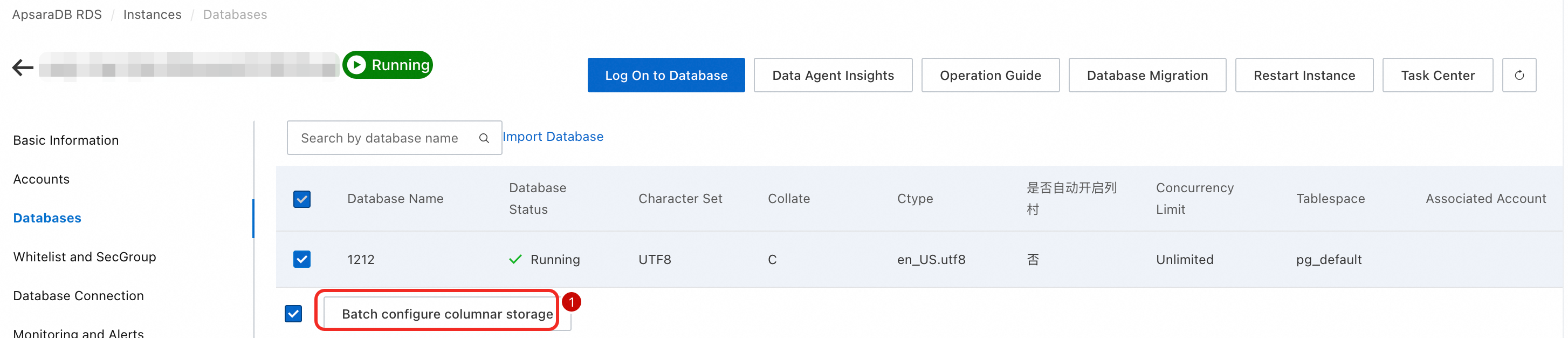The image size is (1568, 338).
Task: Click the search magnifier icon
Action: point(484,138)
